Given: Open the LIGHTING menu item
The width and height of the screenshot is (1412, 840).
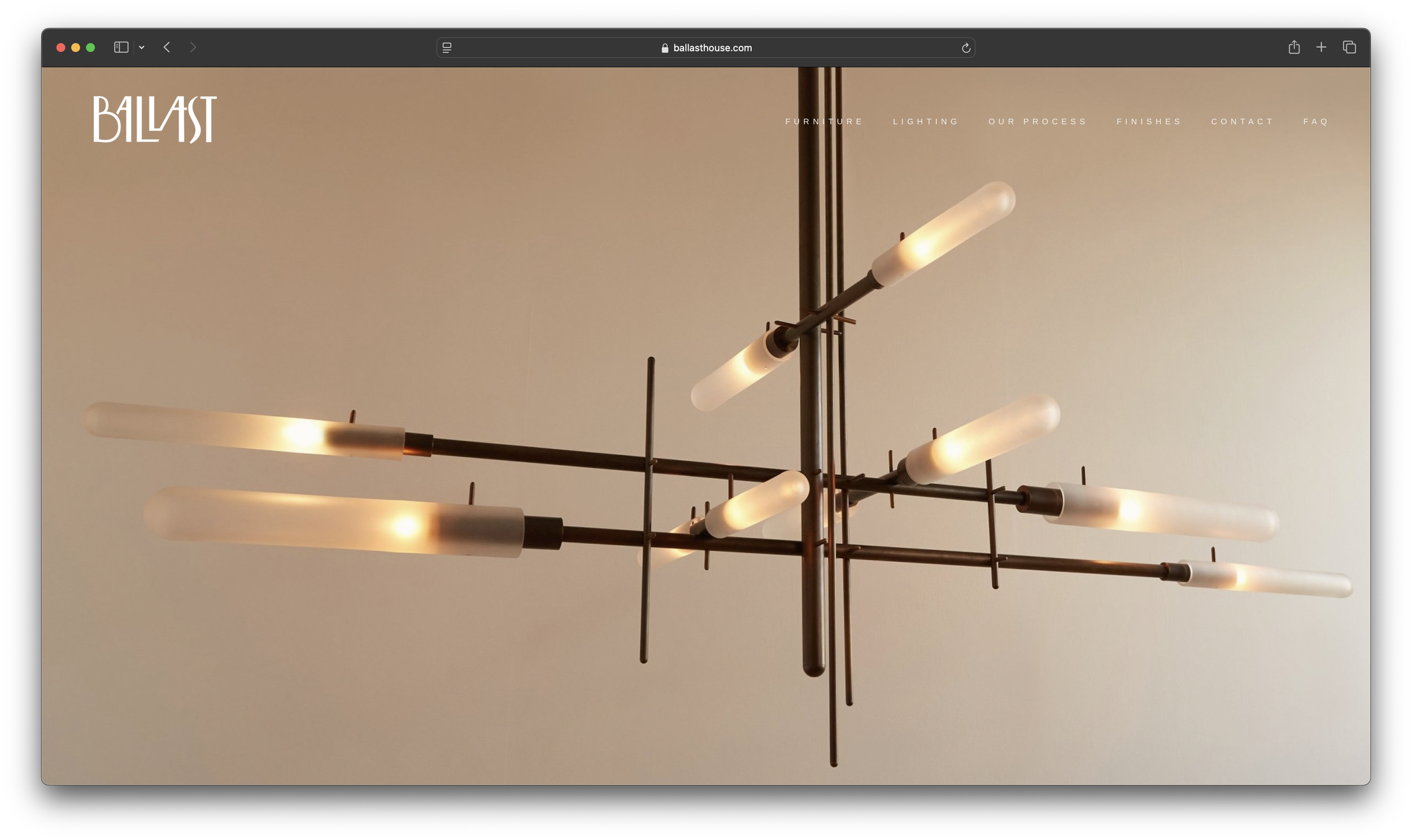Looking at the screenshot, I should point(926,122).
